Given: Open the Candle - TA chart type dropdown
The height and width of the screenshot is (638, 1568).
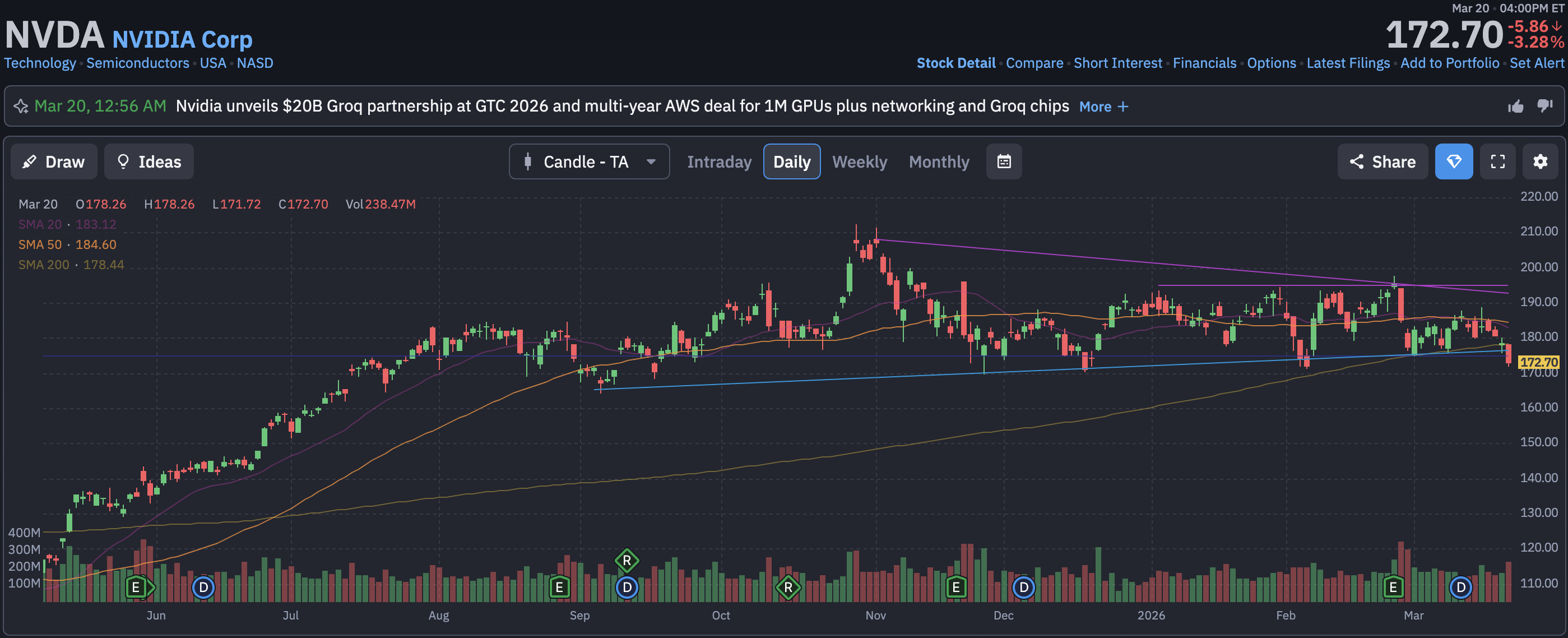Looking at the screenshot, I should [588, 162].
